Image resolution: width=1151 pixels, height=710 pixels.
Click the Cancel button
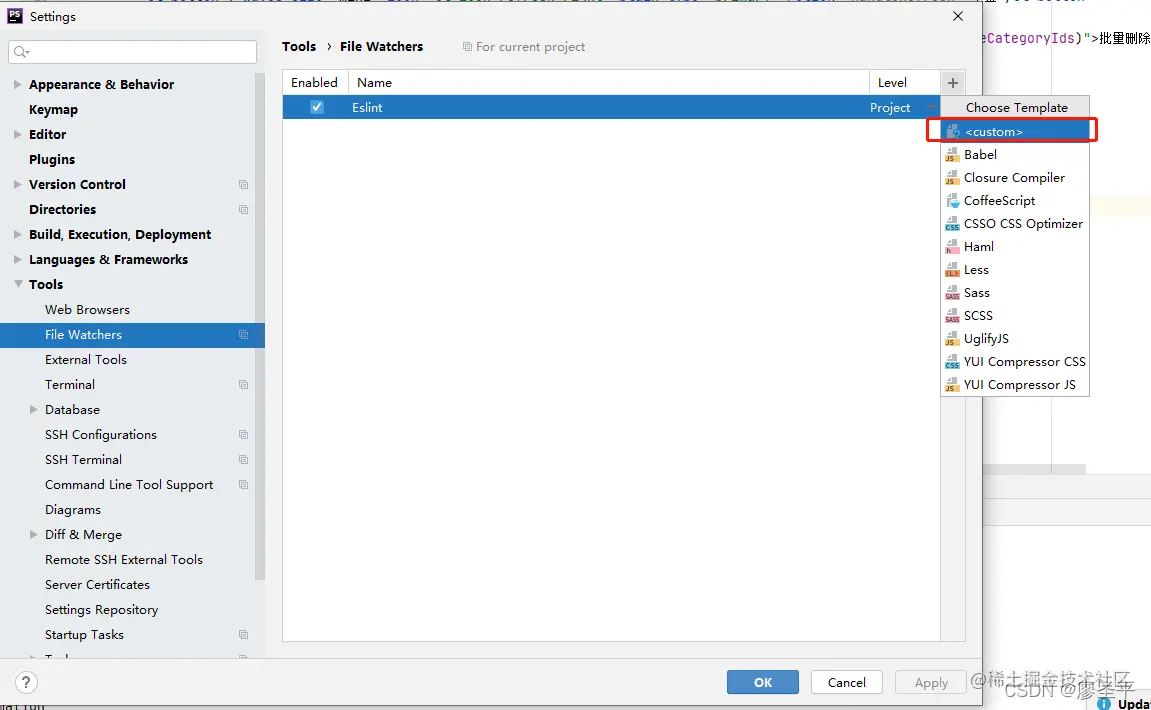(x=846, y=682)
